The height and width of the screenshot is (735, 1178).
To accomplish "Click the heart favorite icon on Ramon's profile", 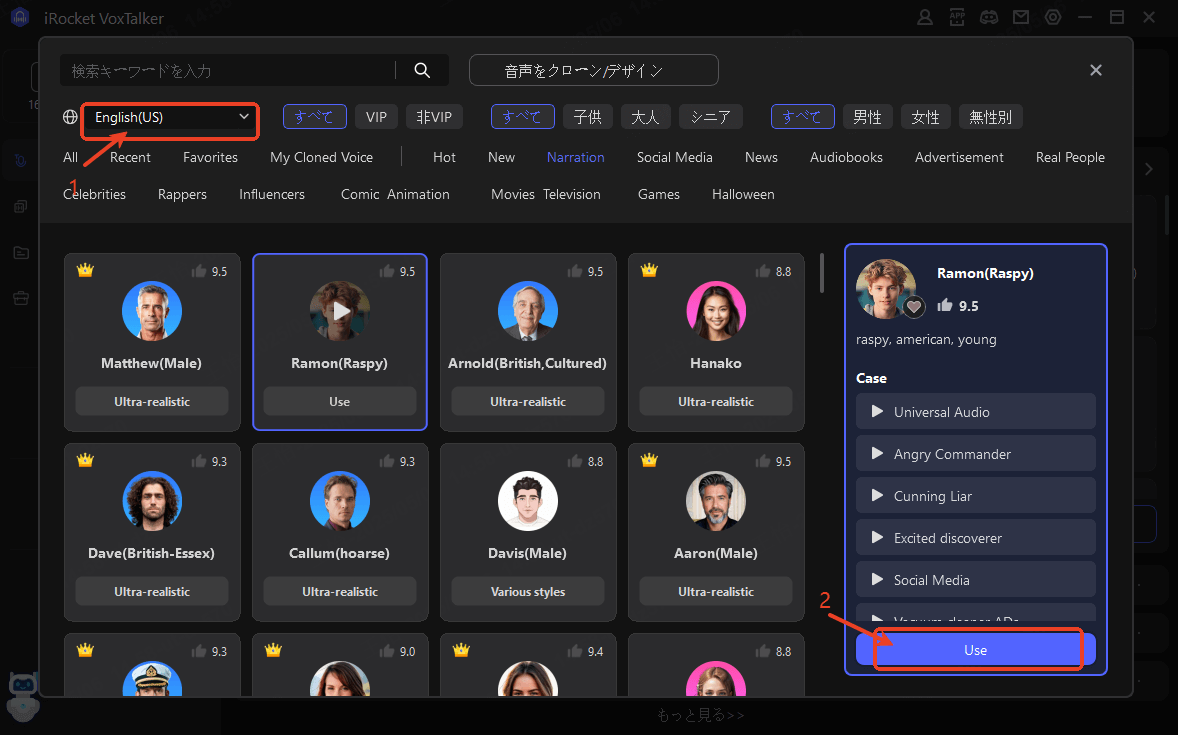I will [914, 307].
